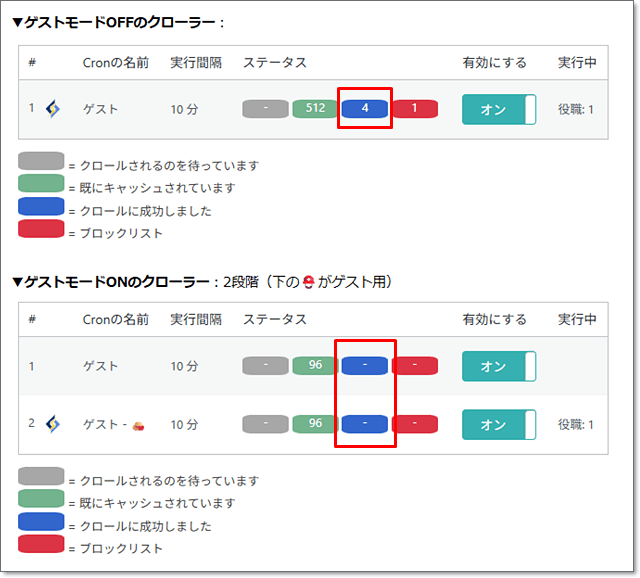
Task: Click the red guest icon in the ゲストモードON heading
Action: [x=308, y=283]
